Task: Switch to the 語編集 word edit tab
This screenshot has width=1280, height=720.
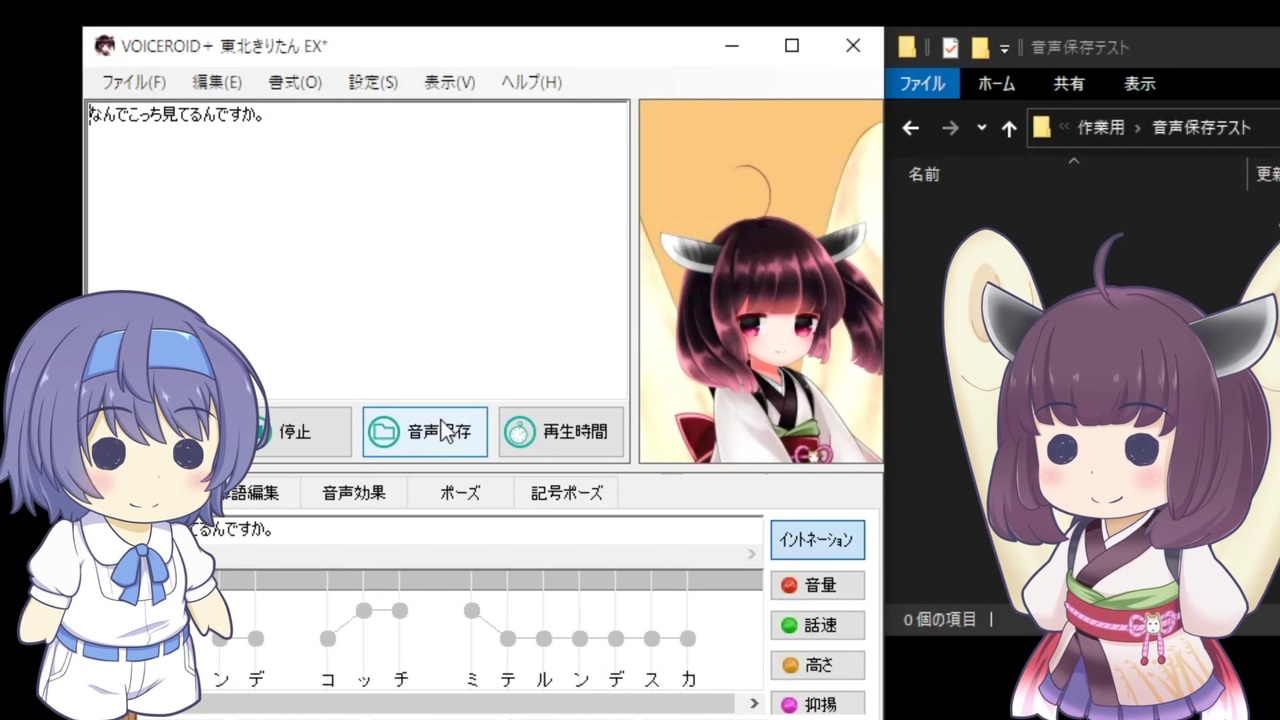Action: (x=250, y=493)
